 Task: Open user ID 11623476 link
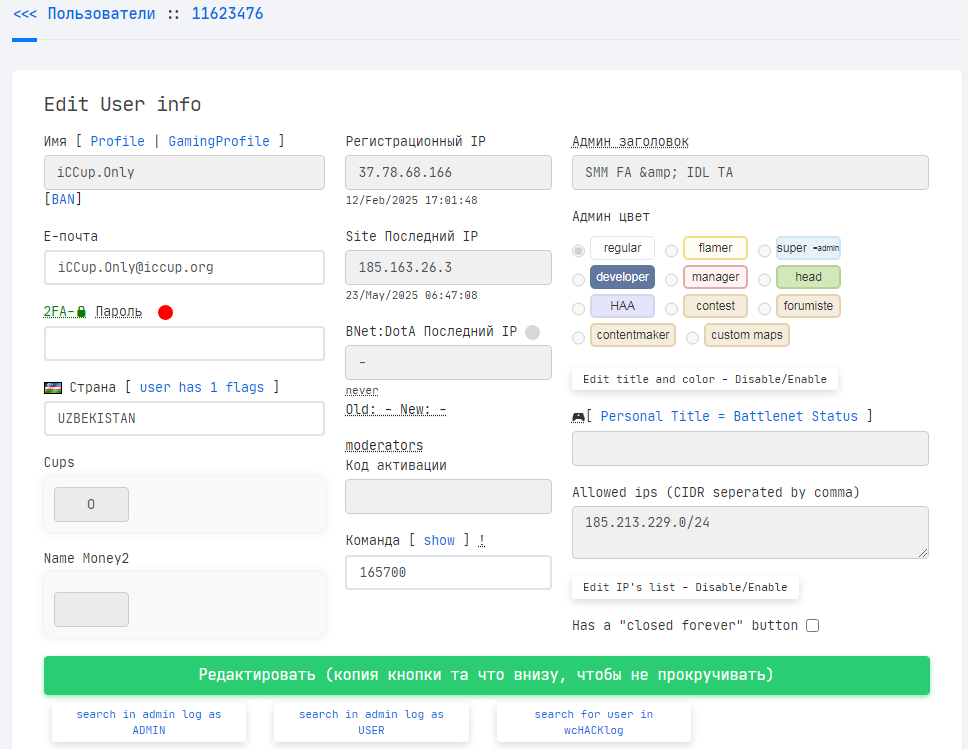(227, 14)
